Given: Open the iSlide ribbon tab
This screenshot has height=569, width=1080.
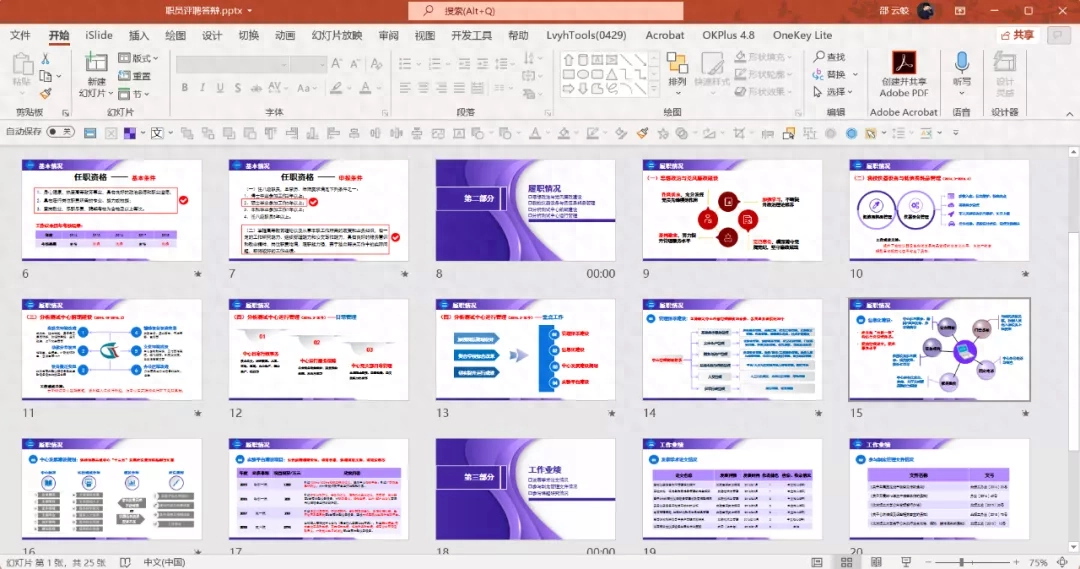Looking at the screenshot, I should coord(99,35).
